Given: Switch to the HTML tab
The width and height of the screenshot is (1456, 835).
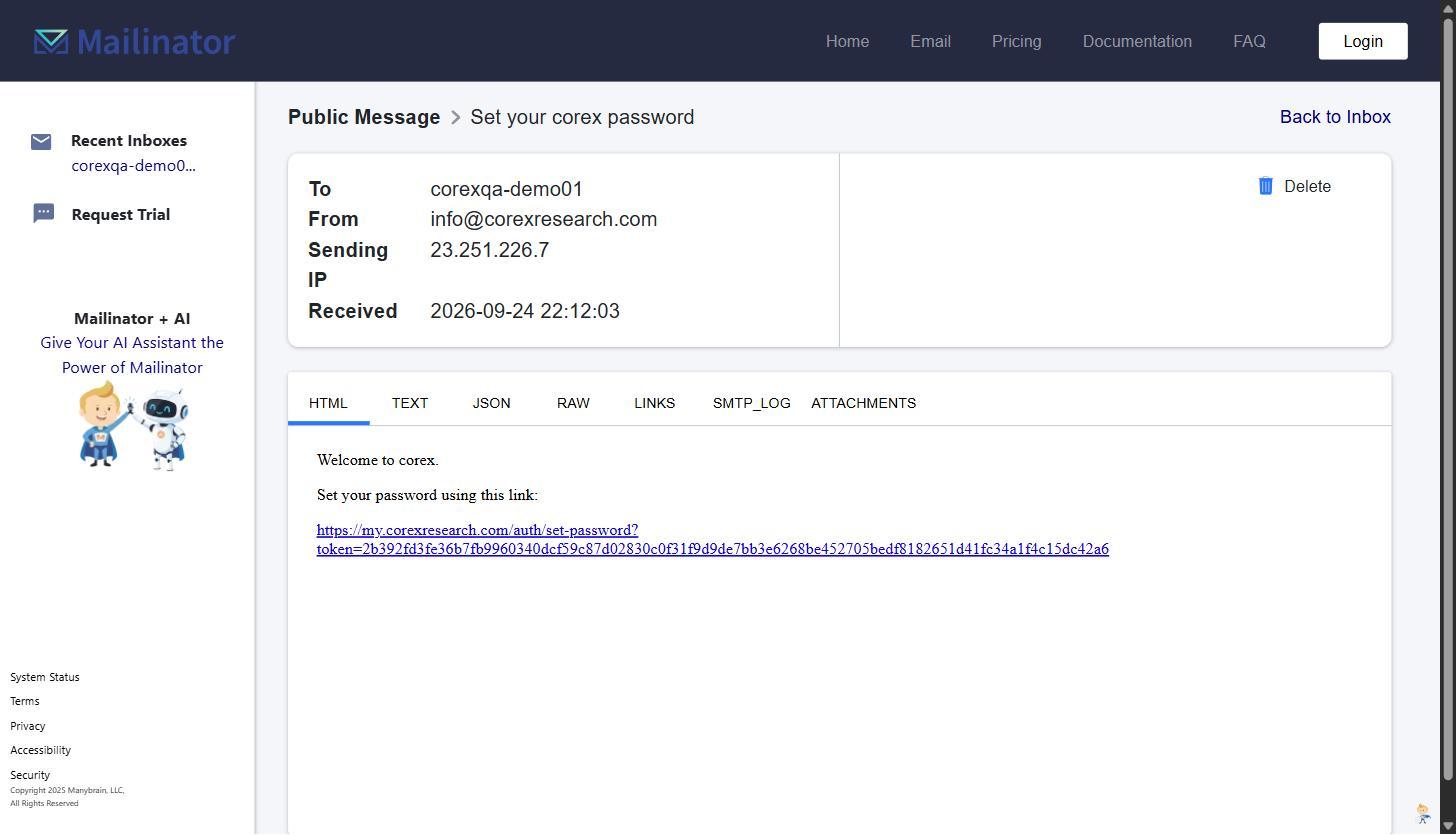Looking at the screenshot, I should [328, 403].
